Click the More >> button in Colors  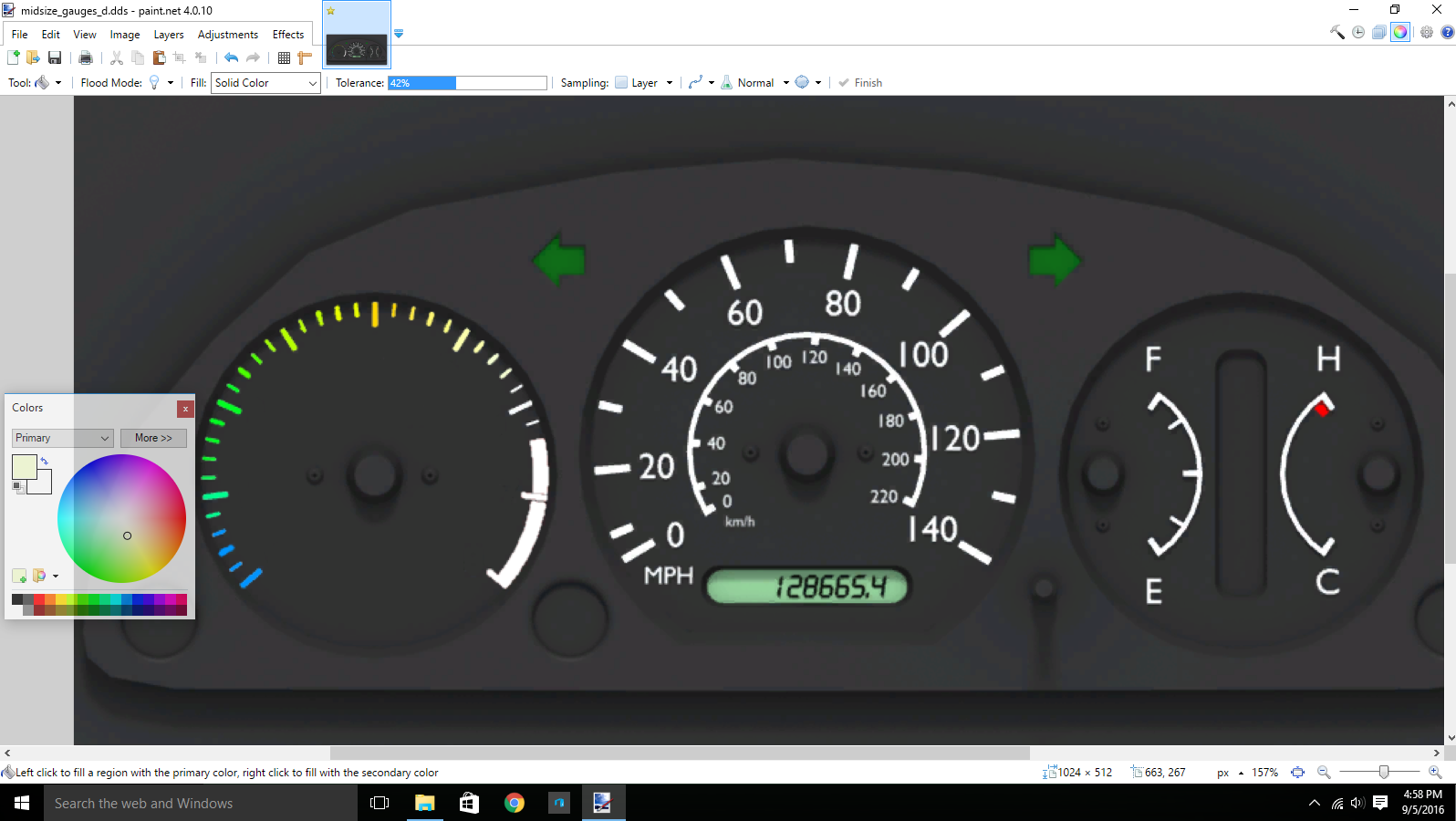153,438
